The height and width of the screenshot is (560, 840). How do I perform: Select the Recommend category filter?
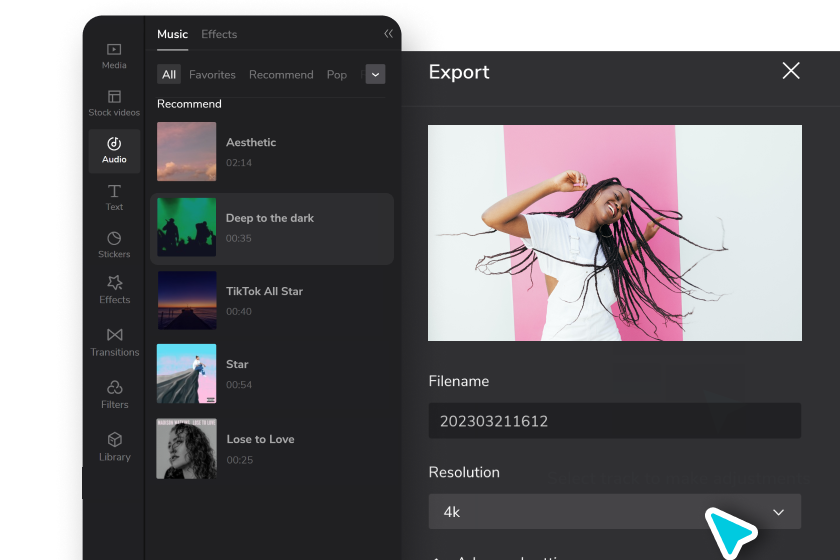(x=281, y=75)
